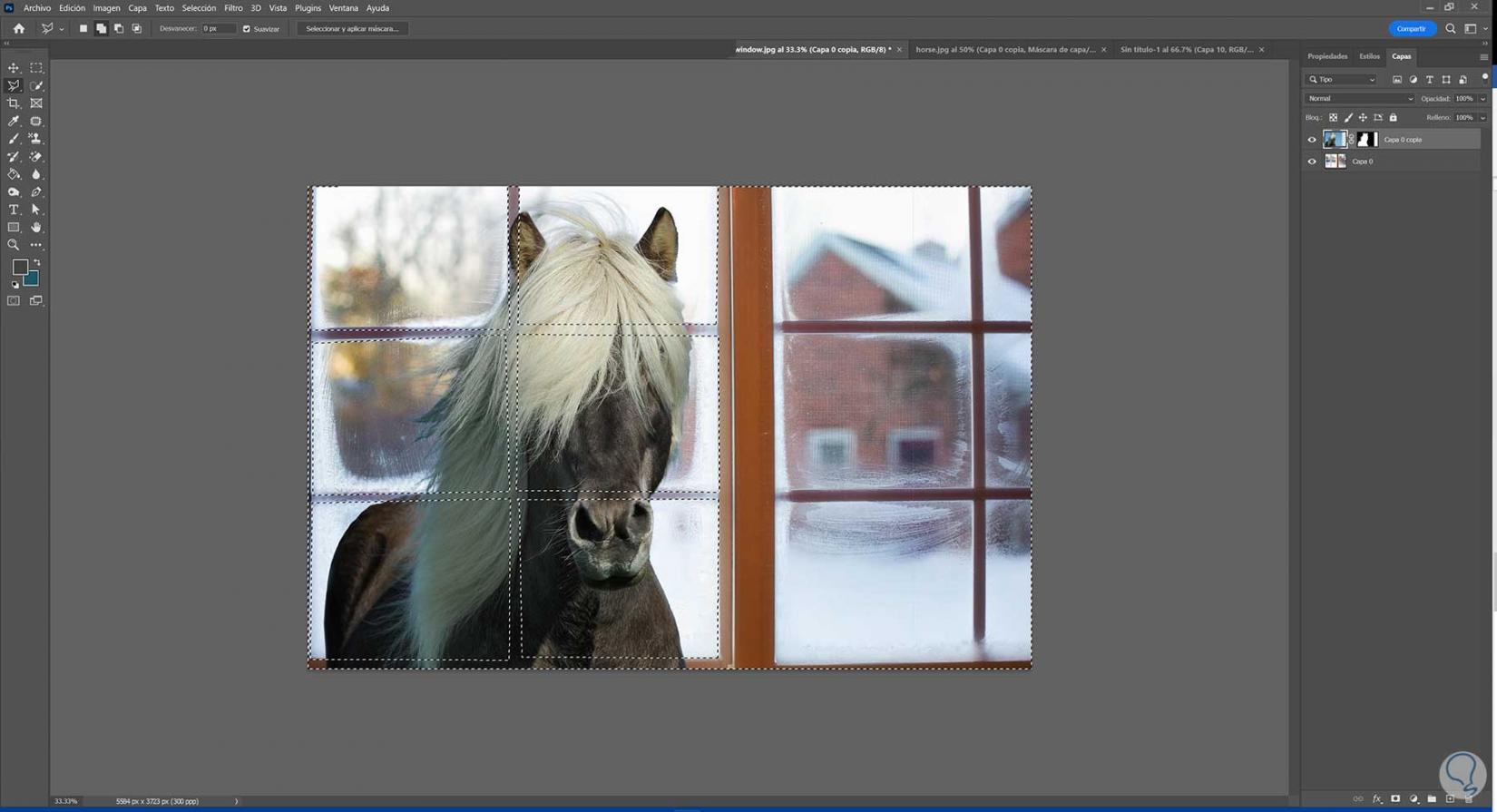This screenshot has height=812, width=1497.
Task: Select the Paint Bucket tool
Action: [14, 174]
